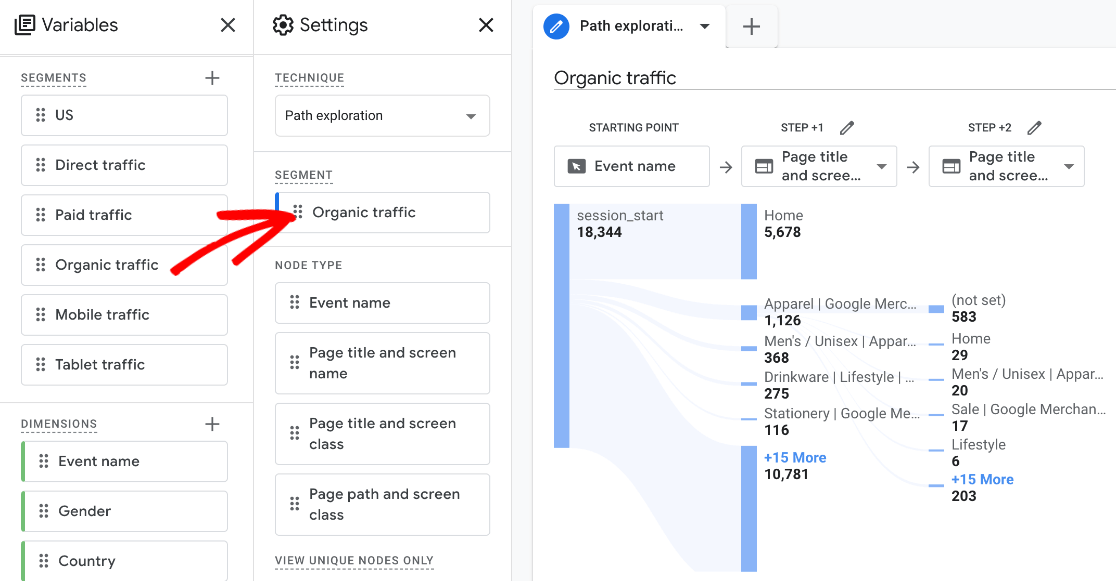Click the session_start node bar
Viewport: 1116px width, 581px height.
coord(561,325)
